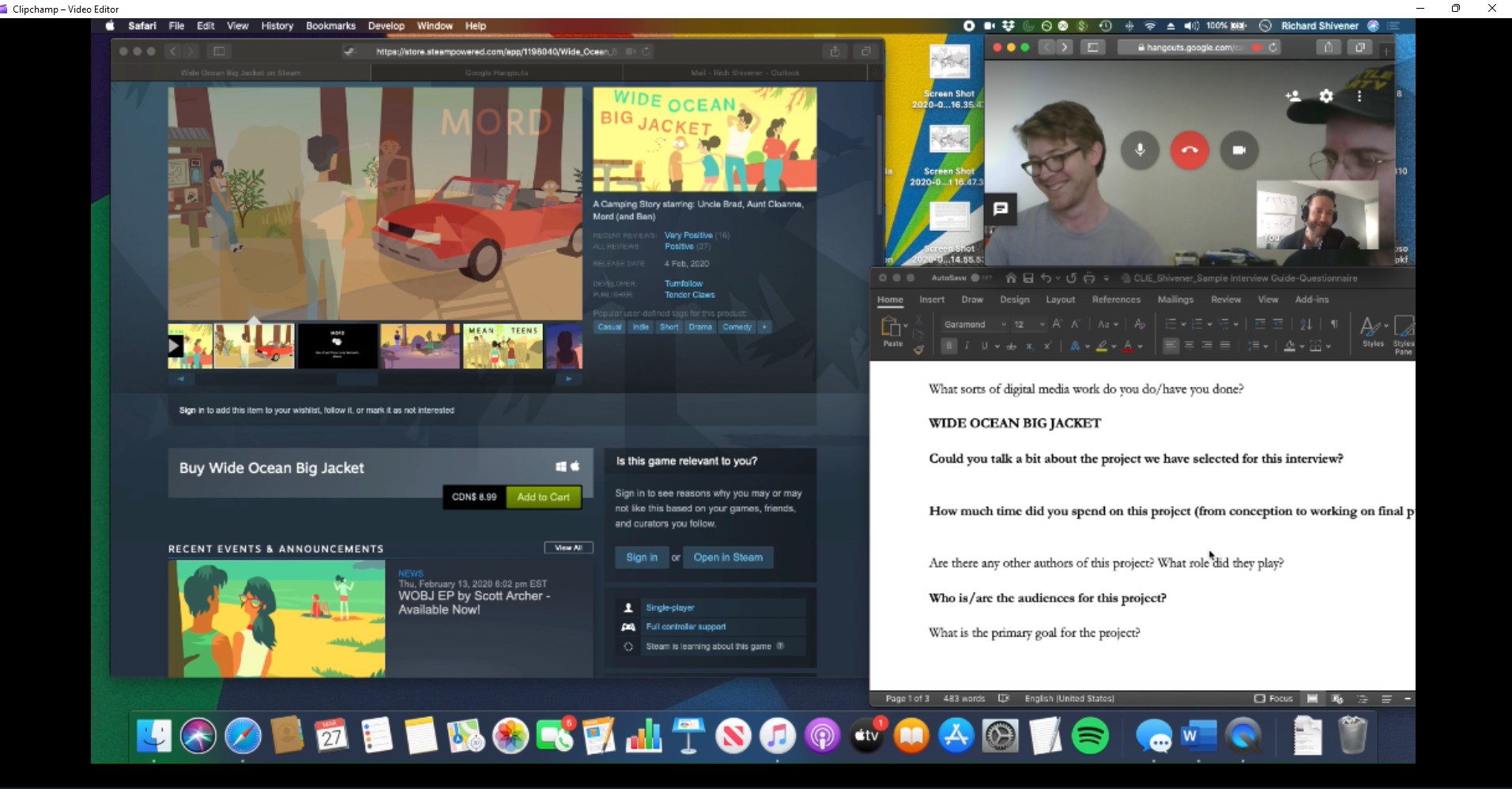Clear all formatting in Word
Image resolution: width=1512 pixels, height=789 pixels.
1140,324
